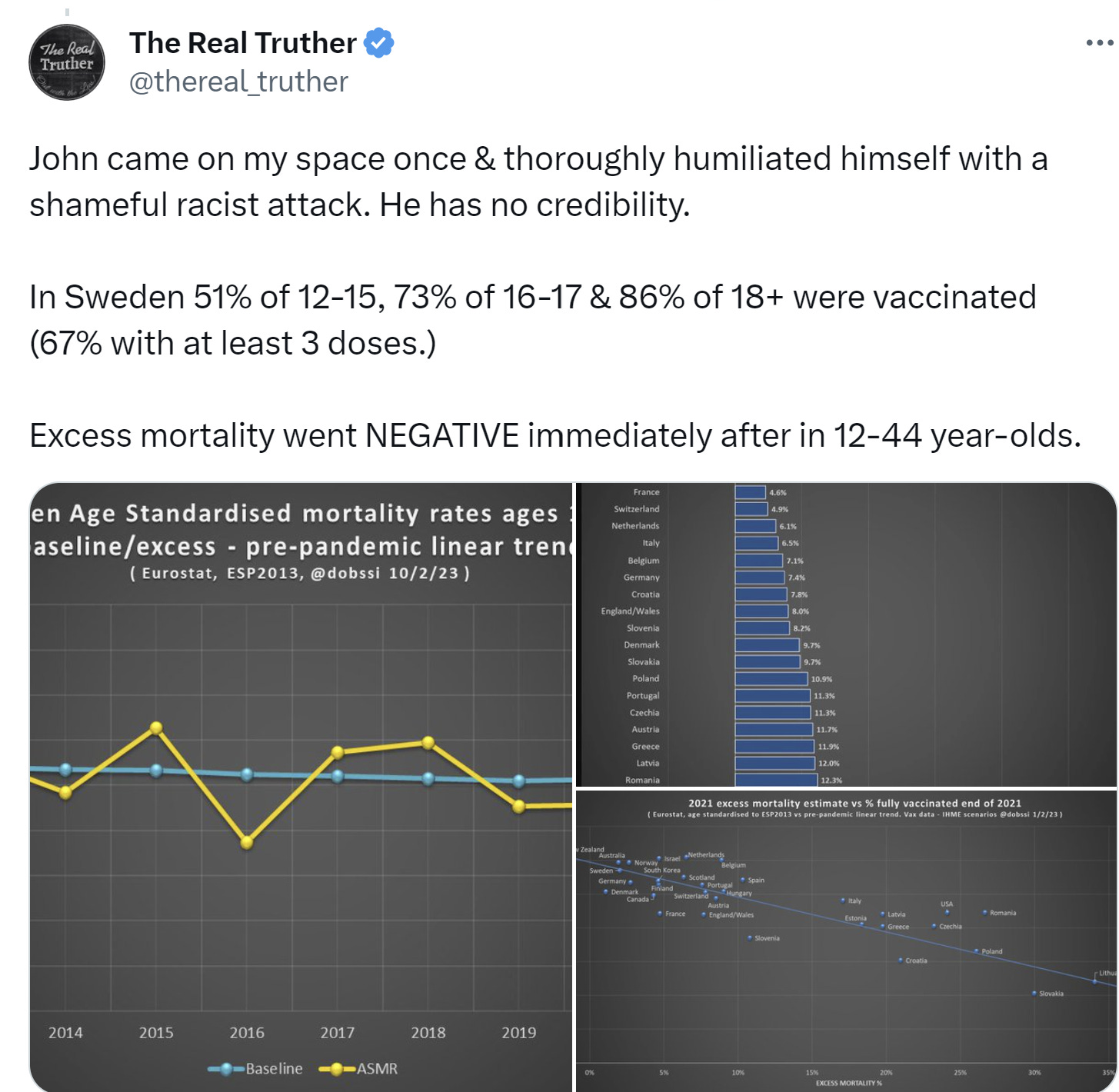
Task: Click the blue Baseline data point for 2018
Action: coord(428,778)
